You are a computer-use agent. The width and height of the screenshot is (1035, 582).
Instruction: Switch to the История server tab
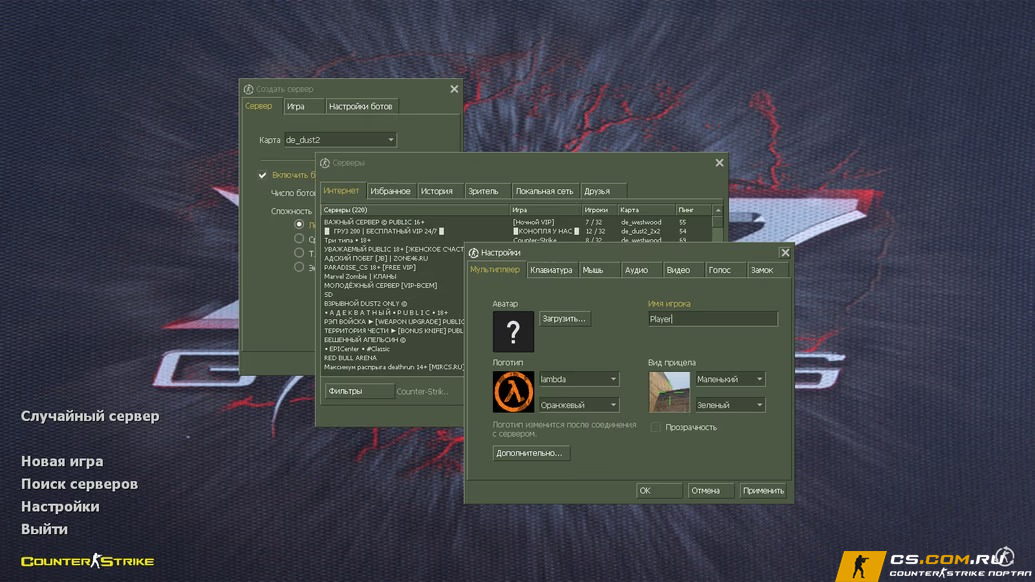(440, 191)
